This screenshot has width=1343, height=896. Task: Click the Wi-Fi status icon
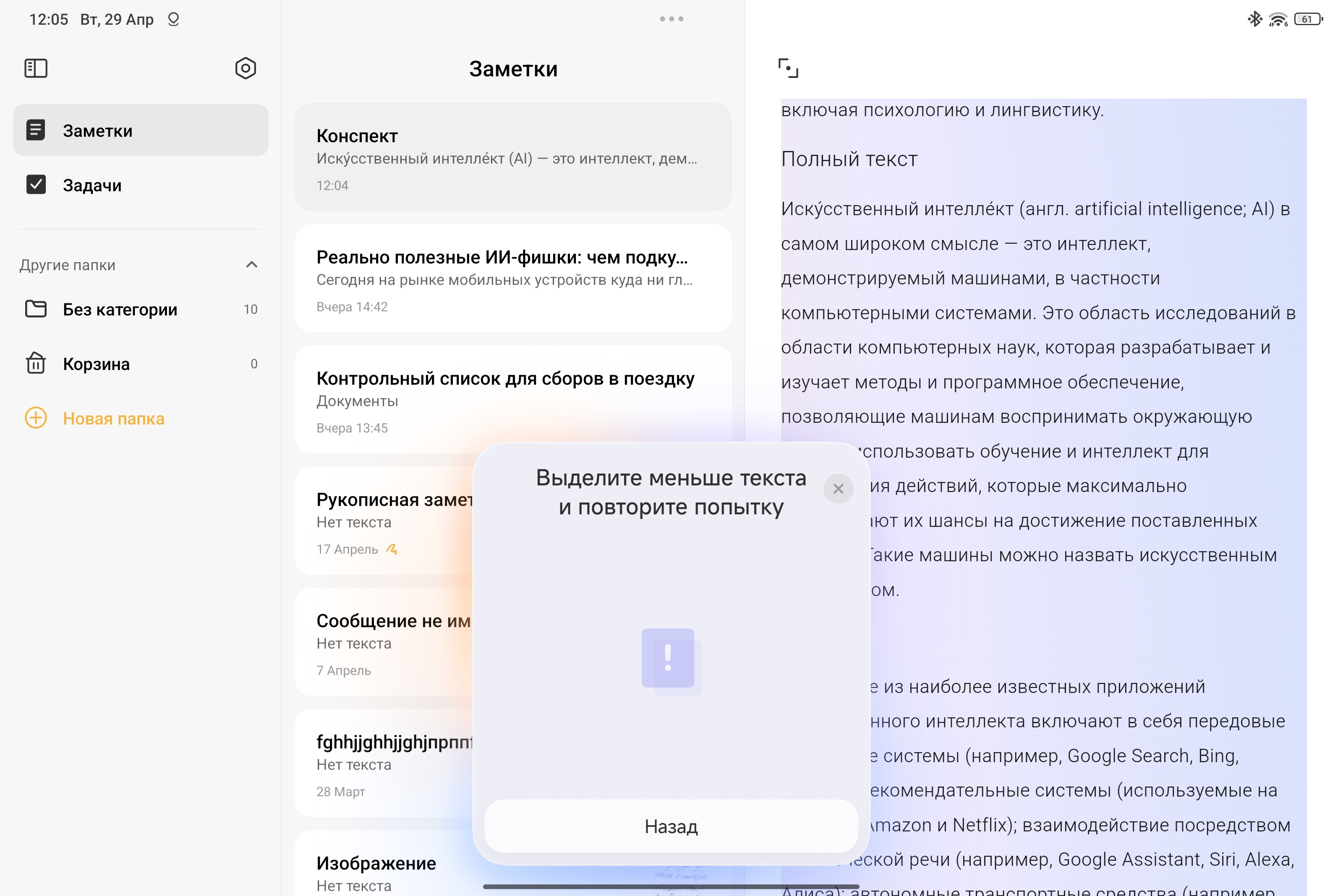click(x=1278, y=19)
